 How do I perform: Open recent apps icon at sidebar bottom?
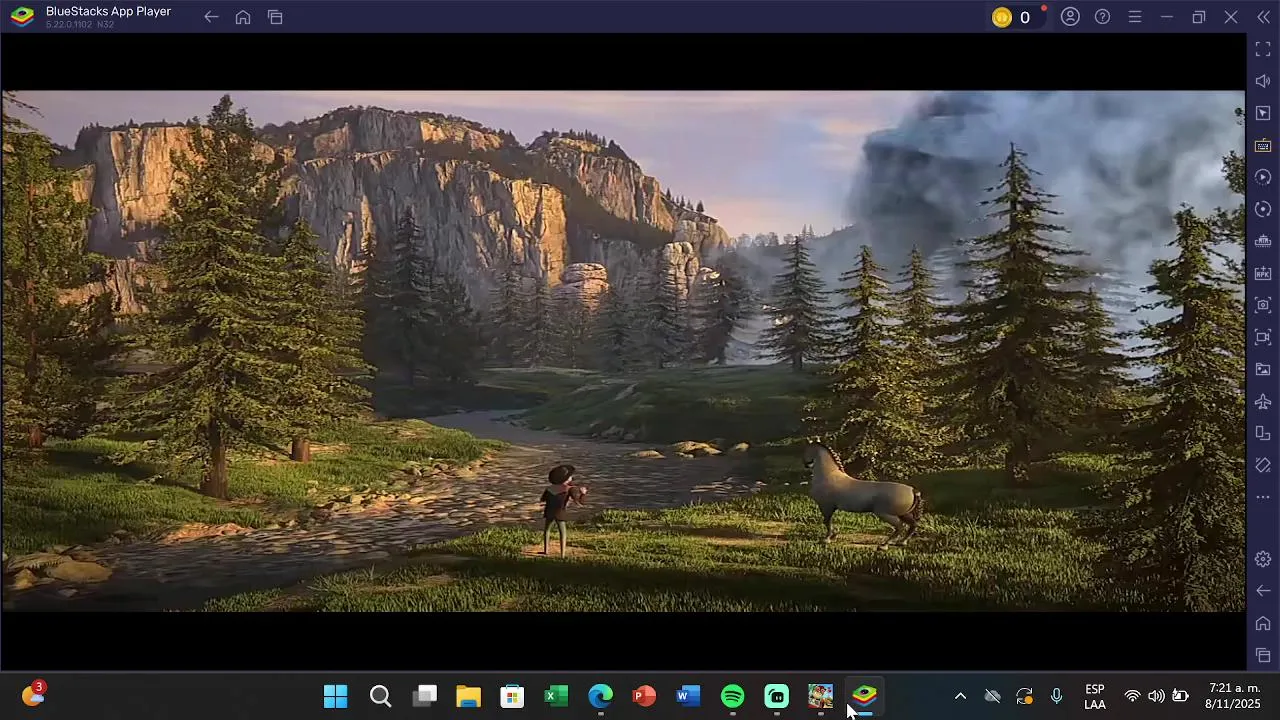coord(1263,655)
